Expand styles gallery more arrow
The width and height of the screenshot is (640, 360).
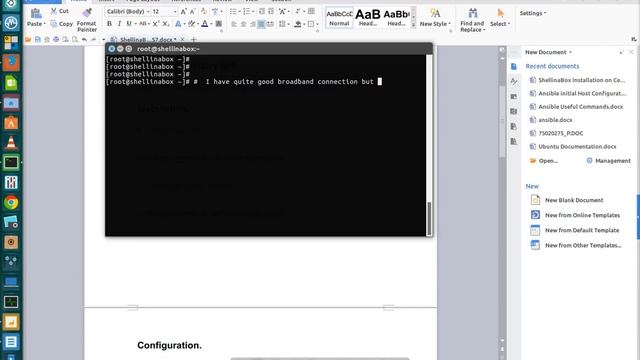tap(413, 25)
